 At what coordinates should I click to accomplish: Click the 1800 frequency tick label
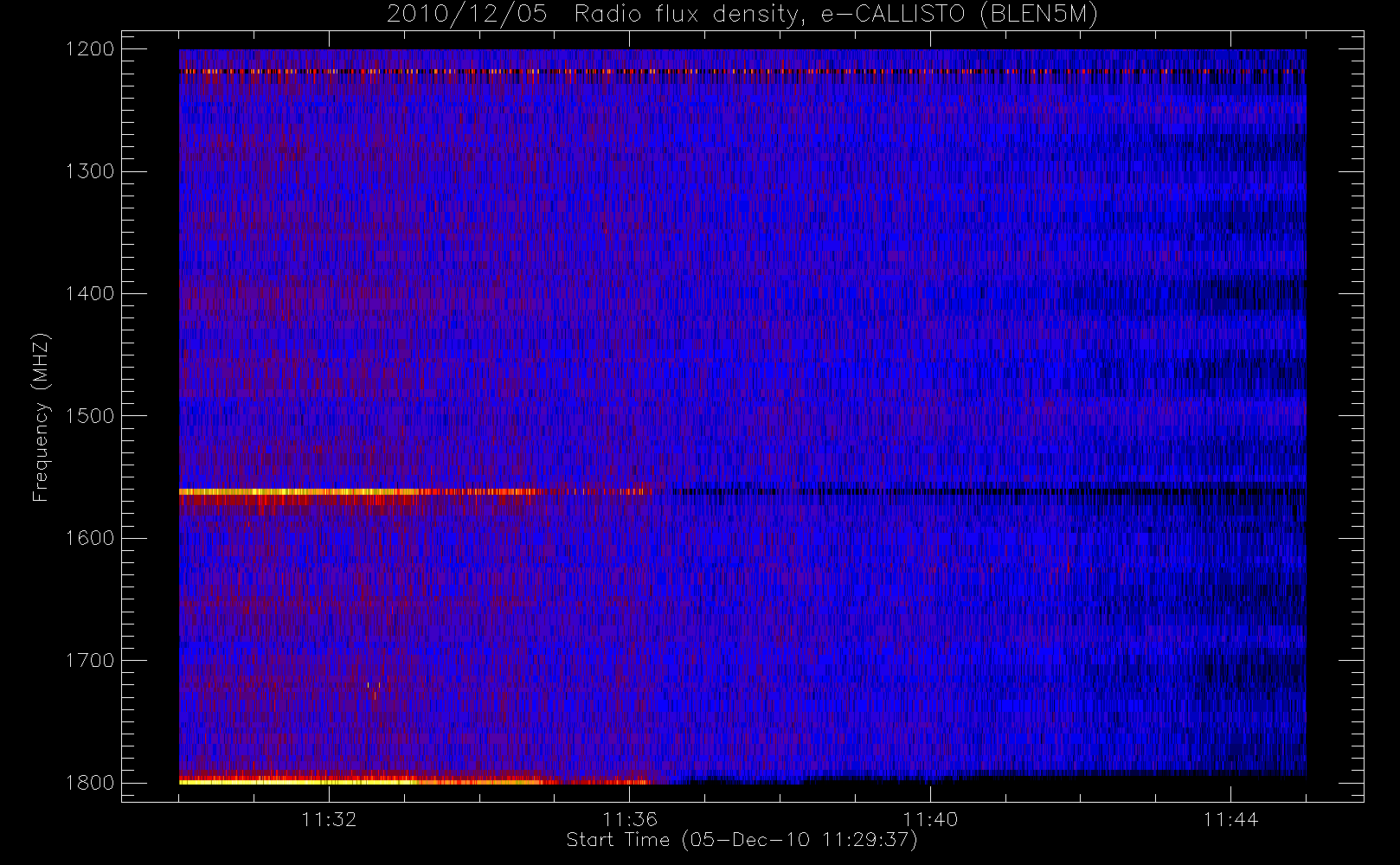[91, 783]
